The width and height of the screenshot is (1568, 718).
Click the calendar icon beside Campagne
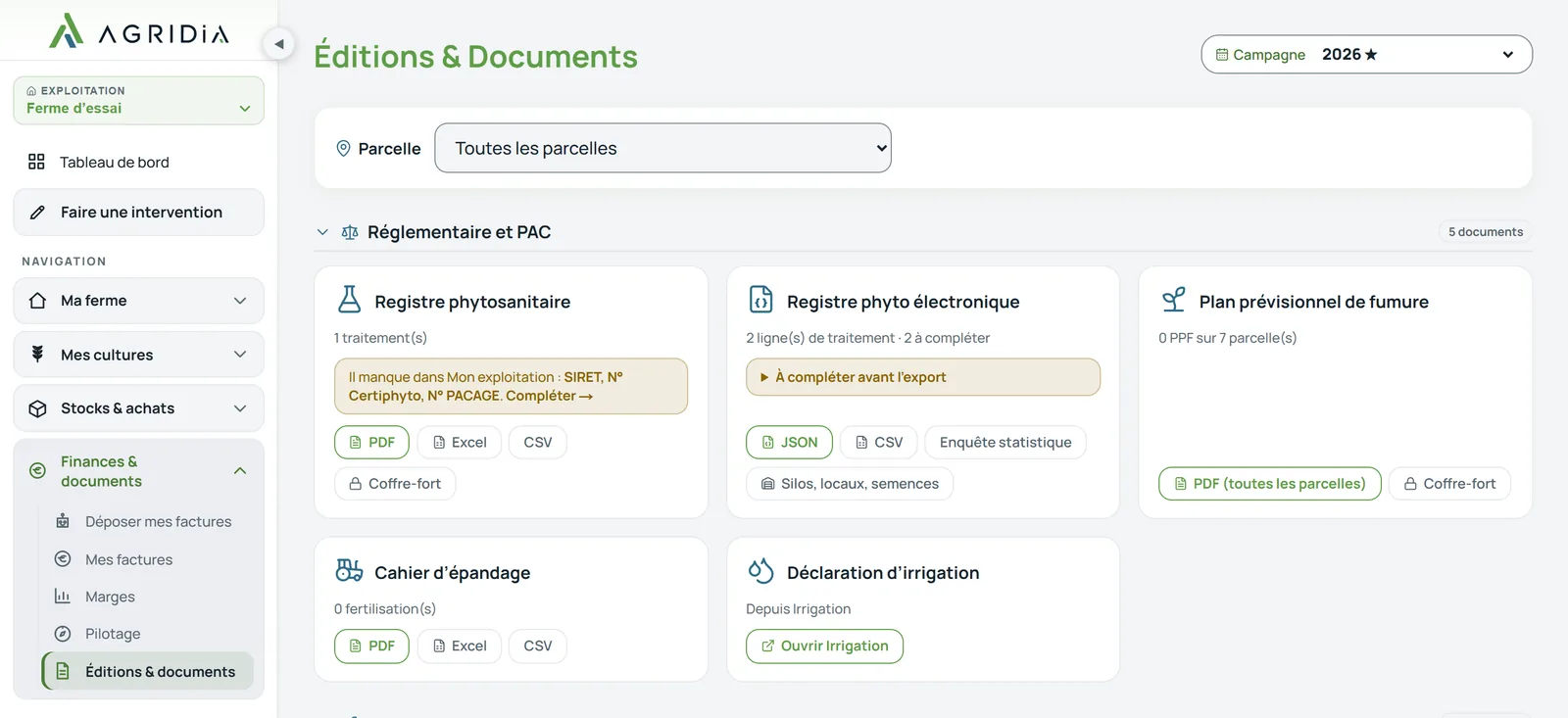[x=1222, y=55]
